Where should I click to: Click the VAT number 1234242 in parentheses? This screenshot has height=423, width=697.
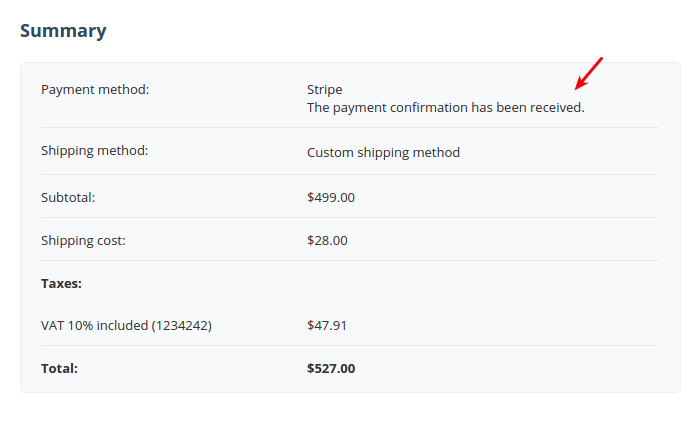182,326
